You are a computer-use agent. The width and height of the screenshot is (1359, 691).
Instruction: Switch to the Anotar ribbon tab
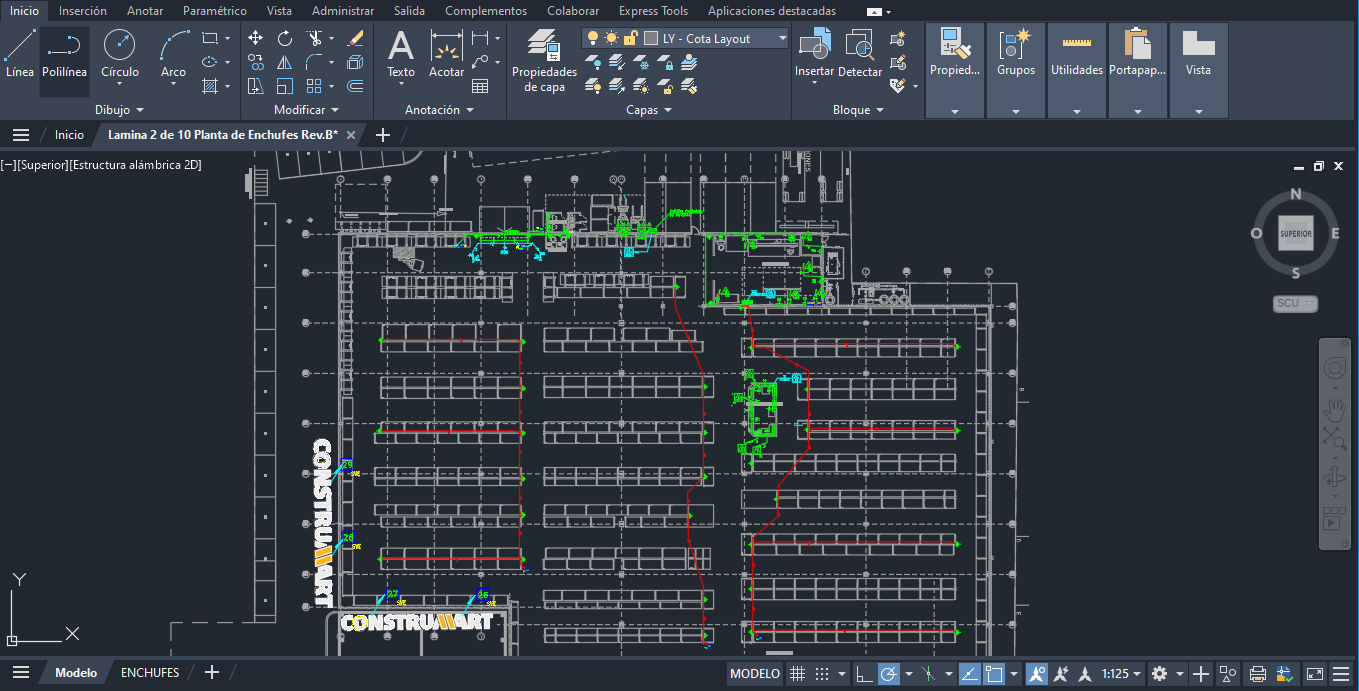click(145, 11)
